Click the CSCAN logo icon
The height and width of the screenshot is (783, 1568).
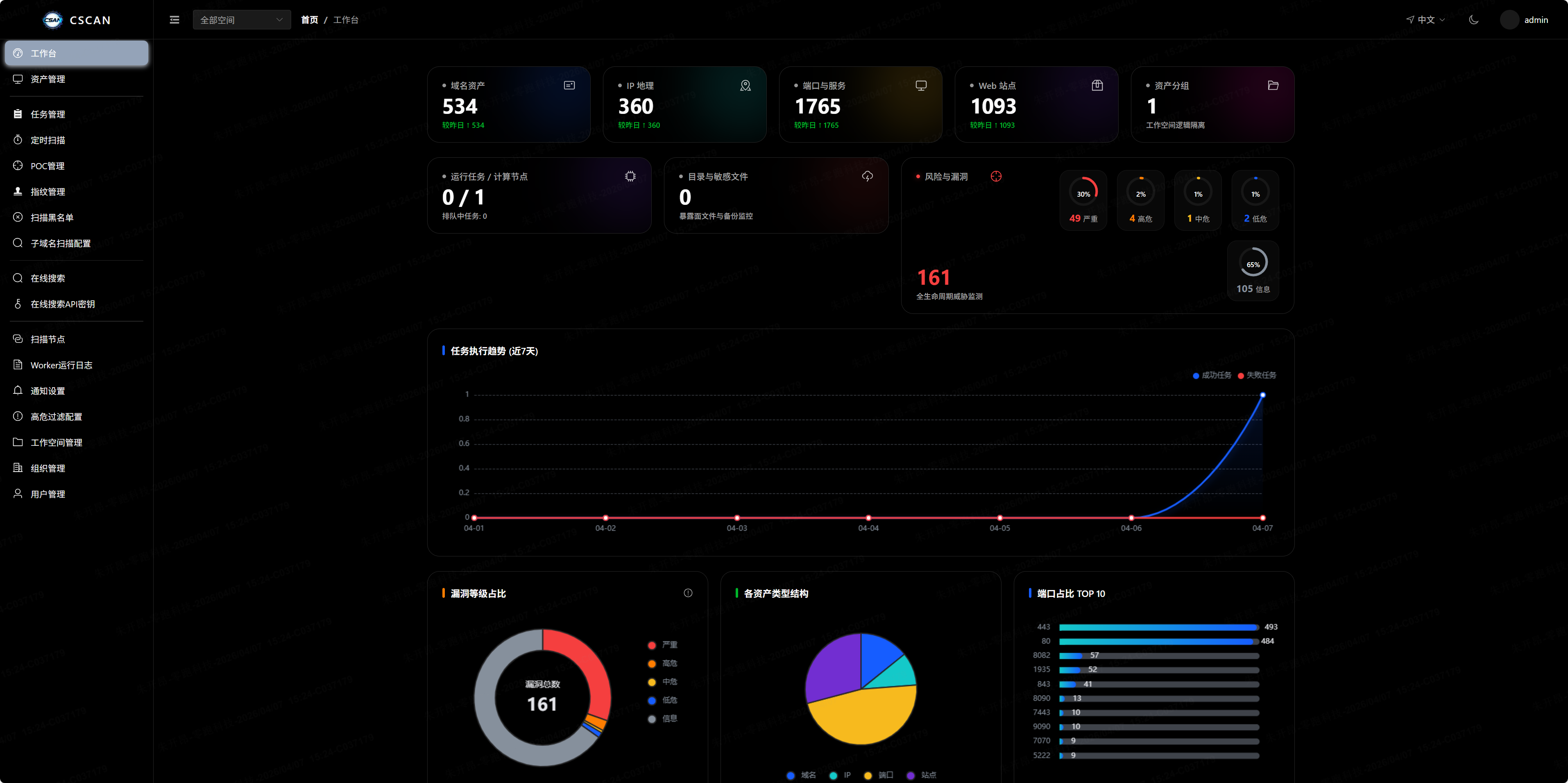53,20
